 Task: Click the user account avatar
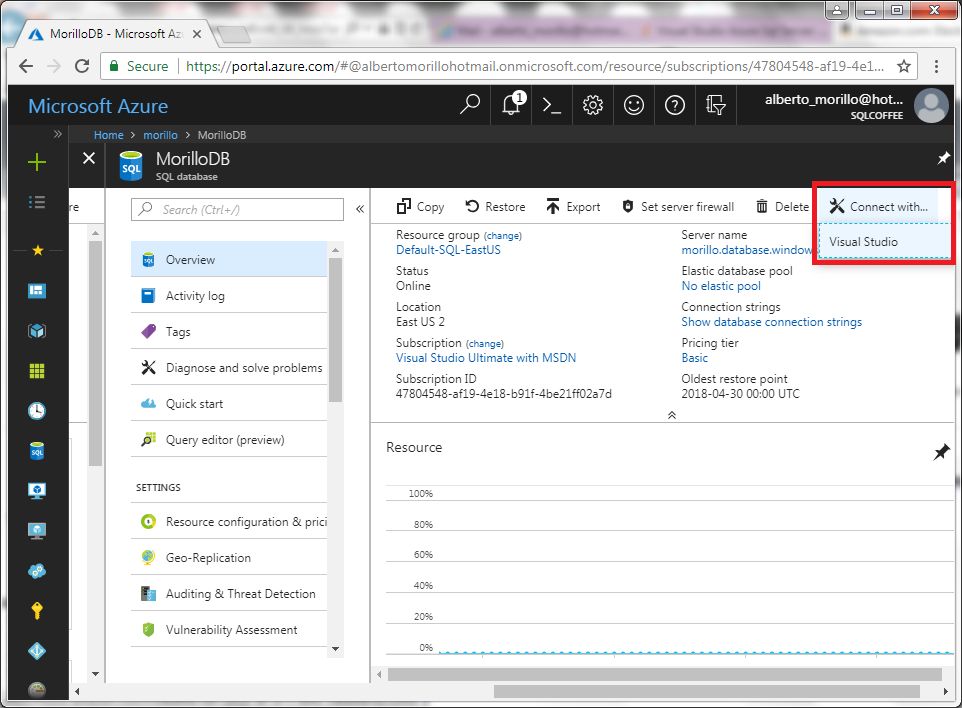(931, 106)
